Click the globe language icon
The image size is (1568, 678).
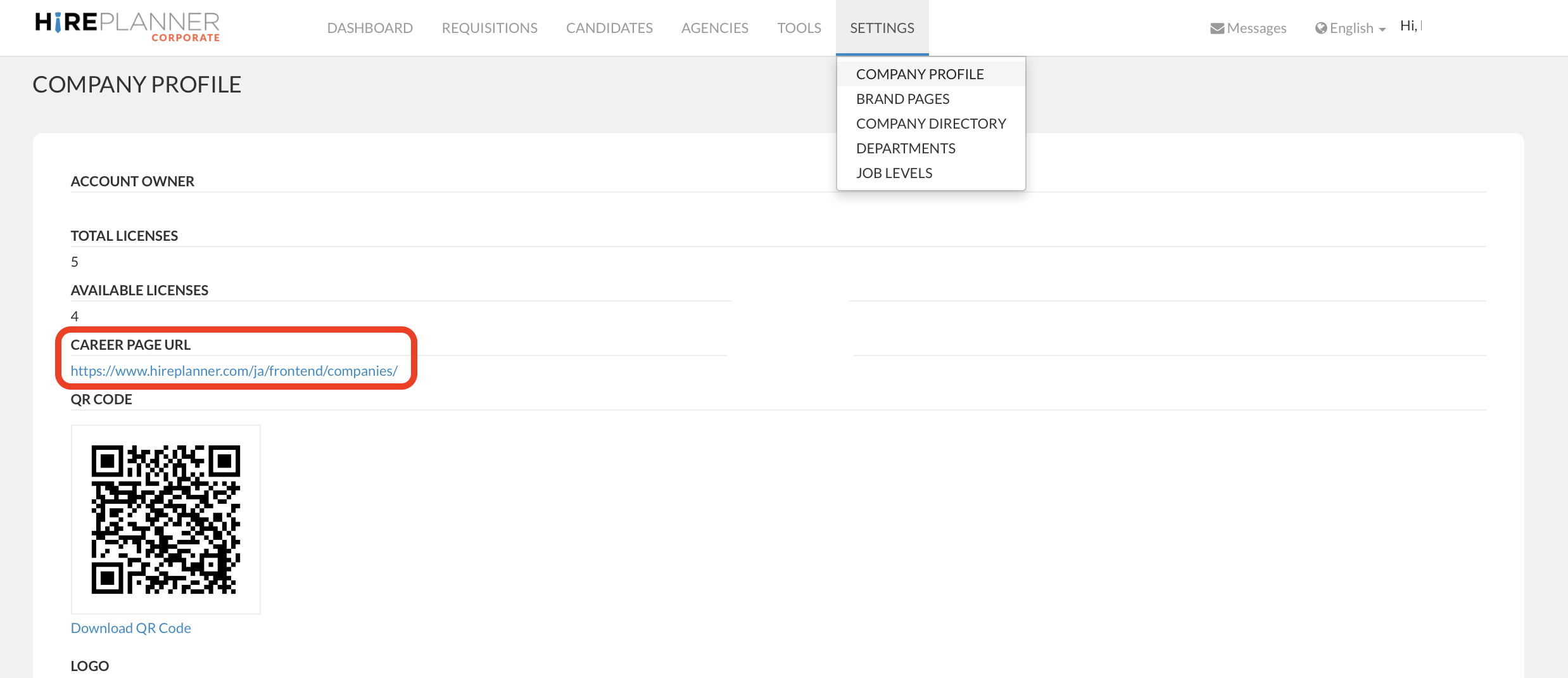[1322, 27]
